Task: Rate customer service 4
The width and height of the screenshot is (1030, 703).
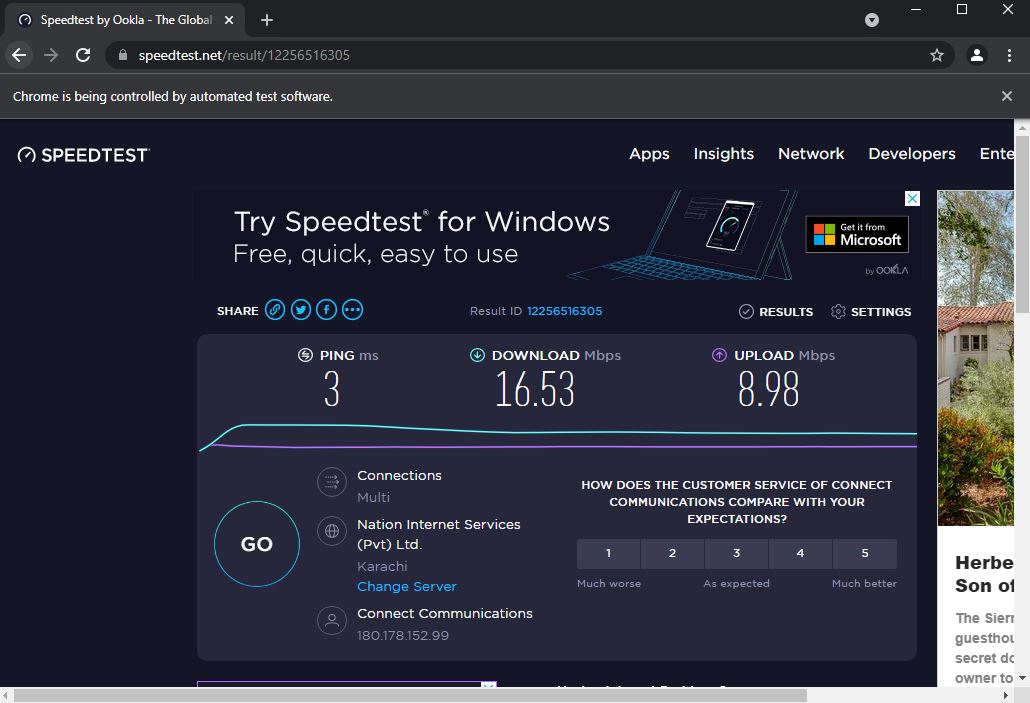Action: click(800, 553)
